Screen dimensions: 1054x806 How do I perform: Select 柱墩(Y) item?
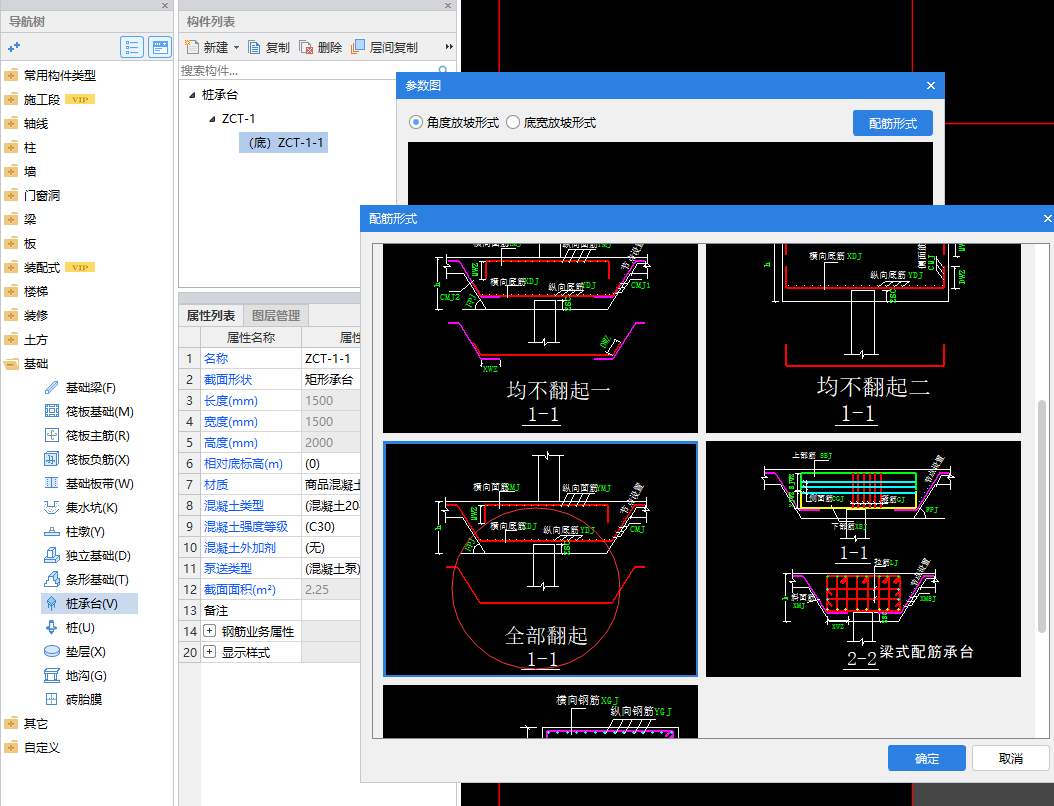click(x=85, y=532)
